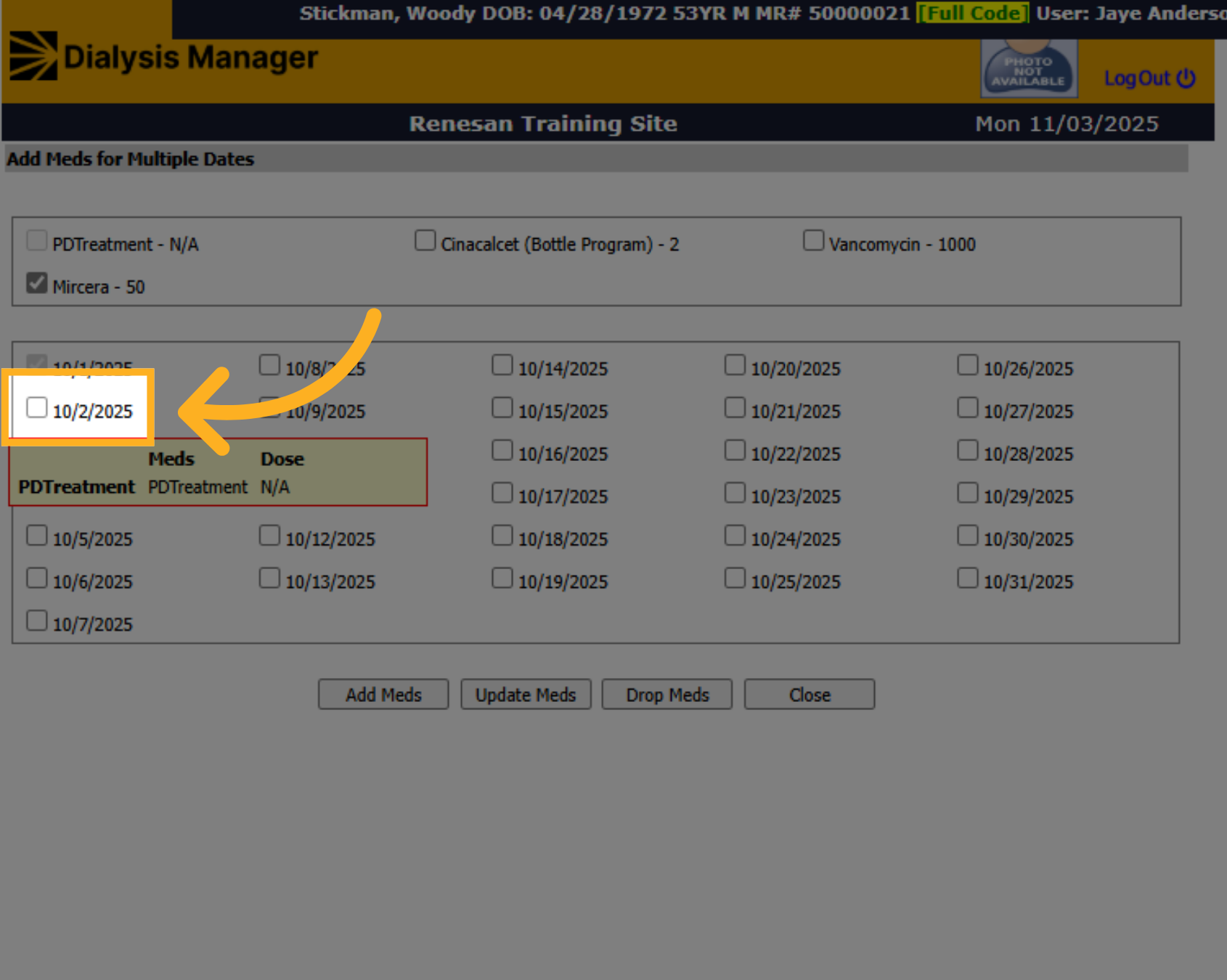The width and height of the screenshot is (1227, 980).
Task: Click the Drop Meds button
Action: (x=667, y=694)
